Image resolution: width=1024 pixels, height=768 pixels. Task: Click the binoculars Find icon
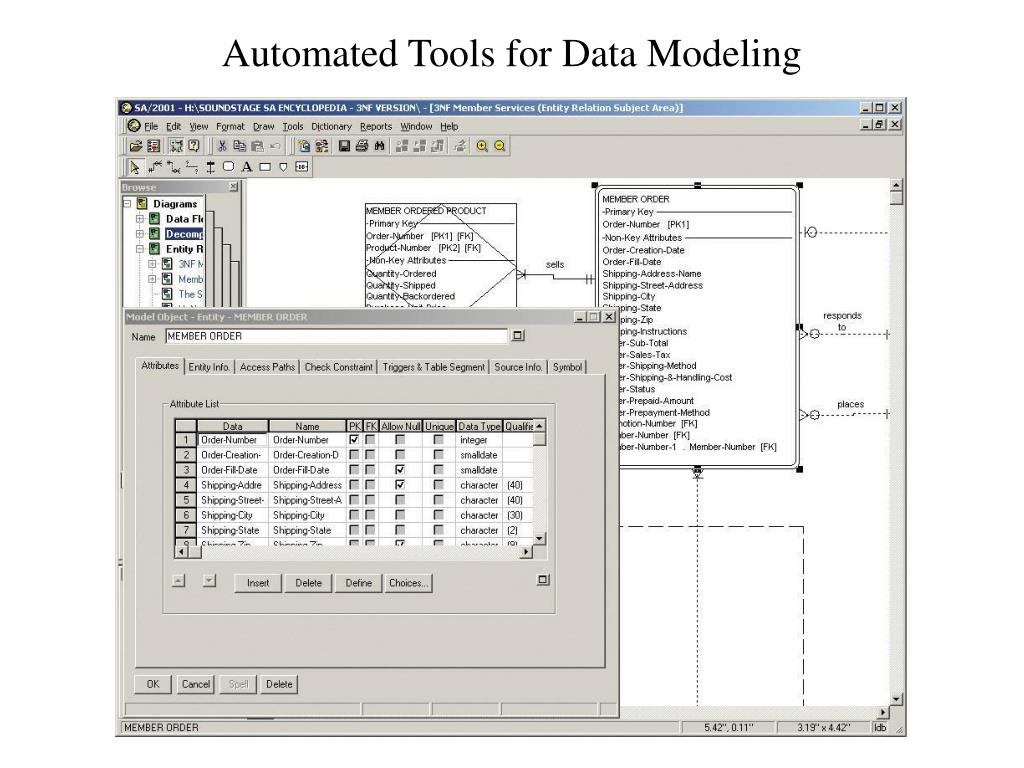pyautogui.click(x=377, y=146)
